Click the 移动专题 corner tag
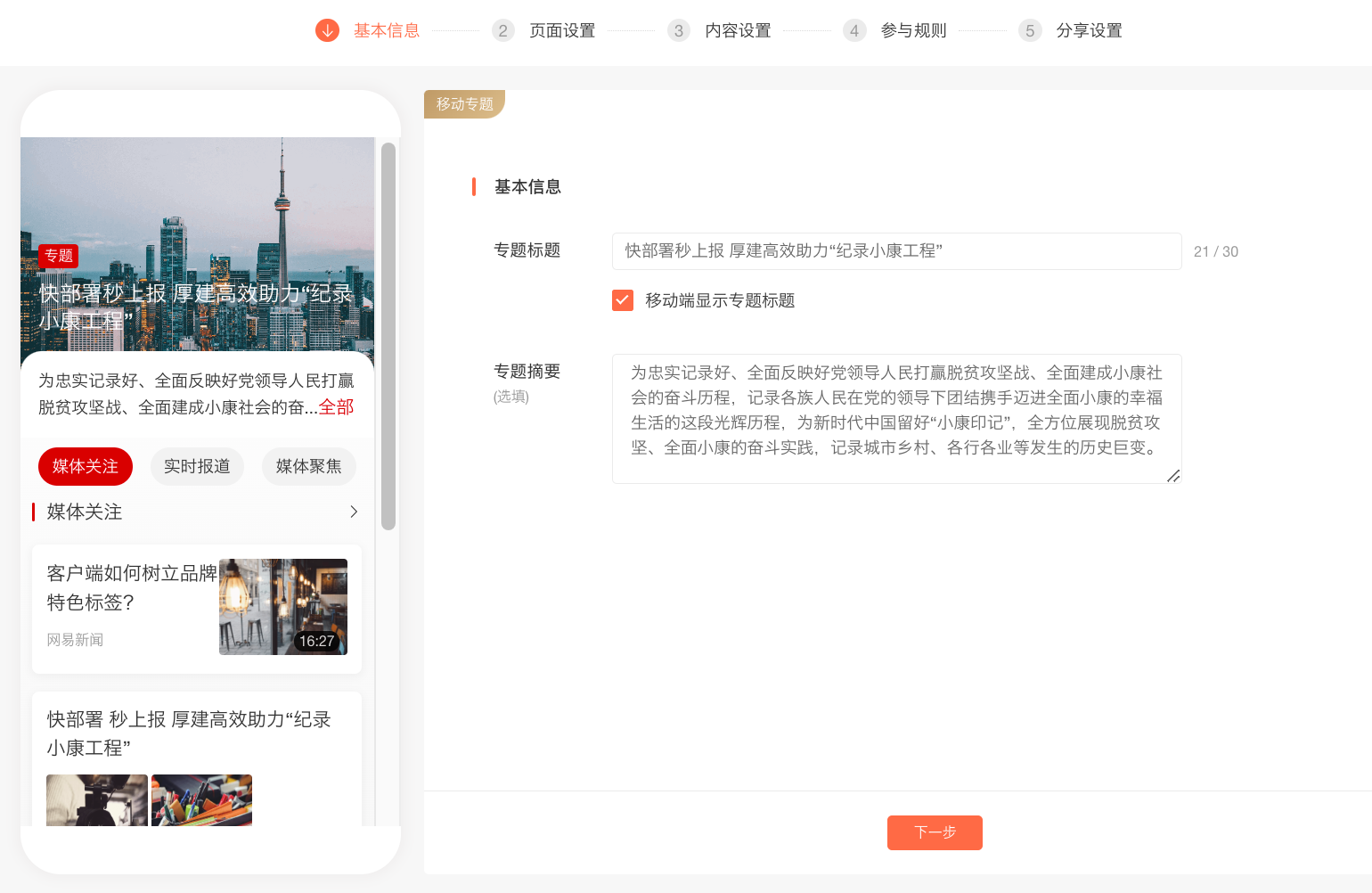Image resolution: width=1372 pixels, height=893 pixels. (464, 104)
